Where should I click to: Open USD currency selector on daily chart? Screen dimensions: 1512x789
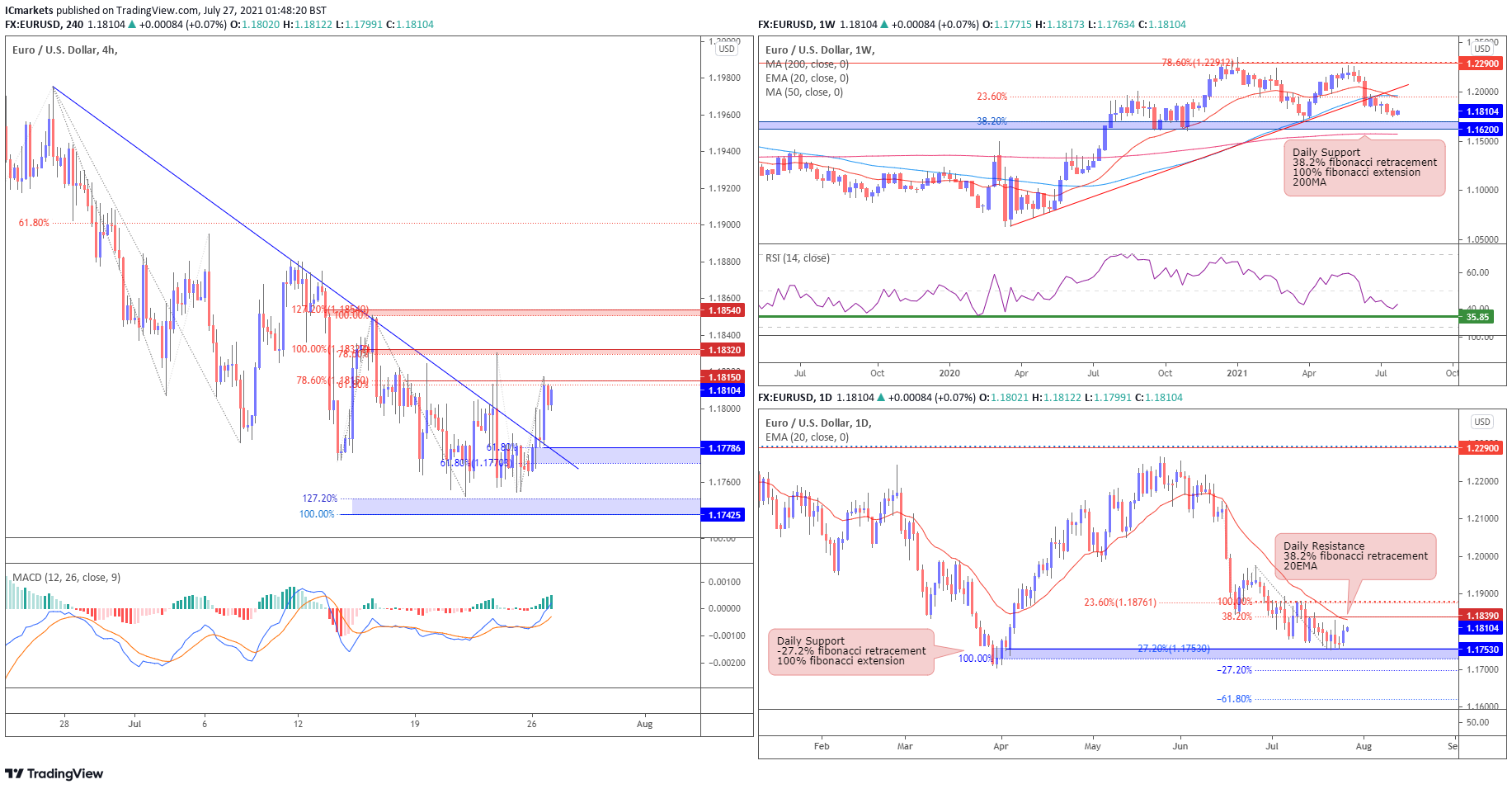pos(1481,422)
